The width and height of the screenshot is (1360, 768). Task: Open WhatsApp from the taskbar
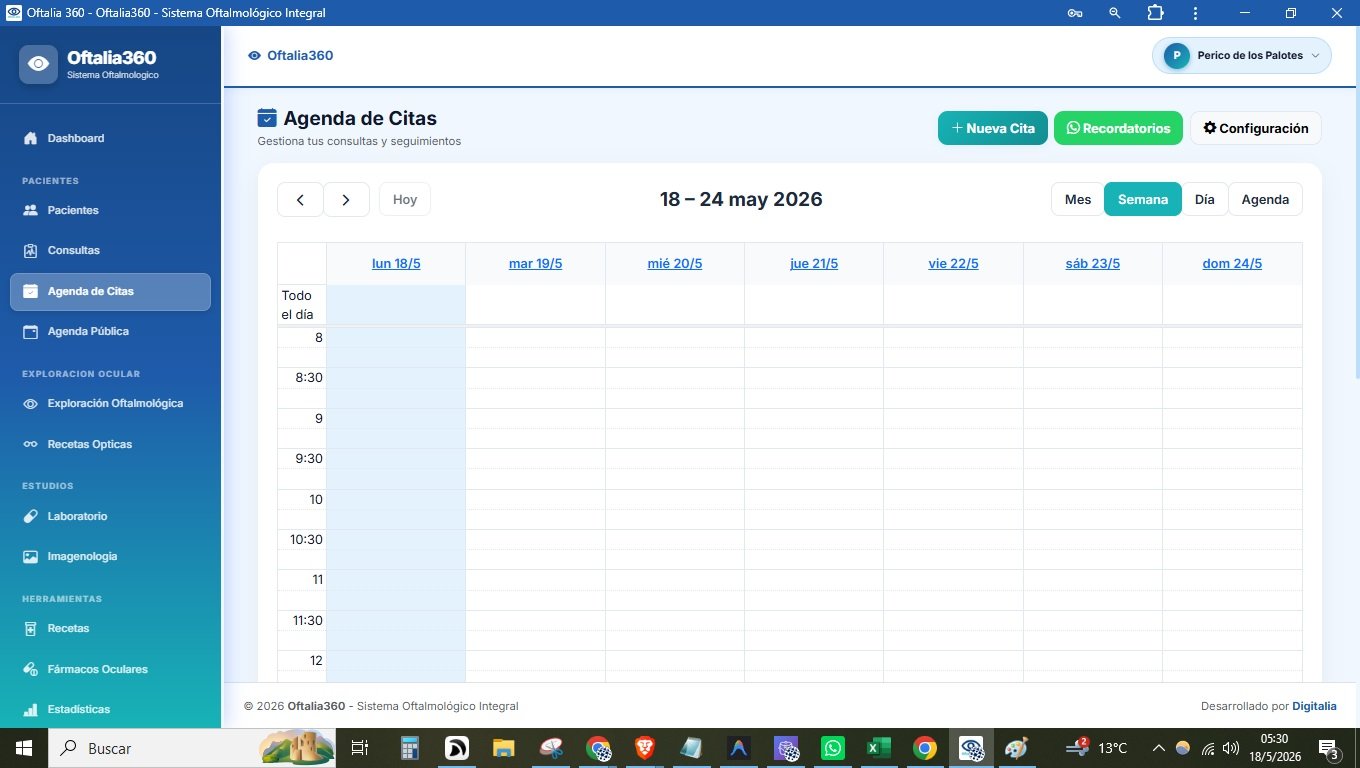pos(832,748)
